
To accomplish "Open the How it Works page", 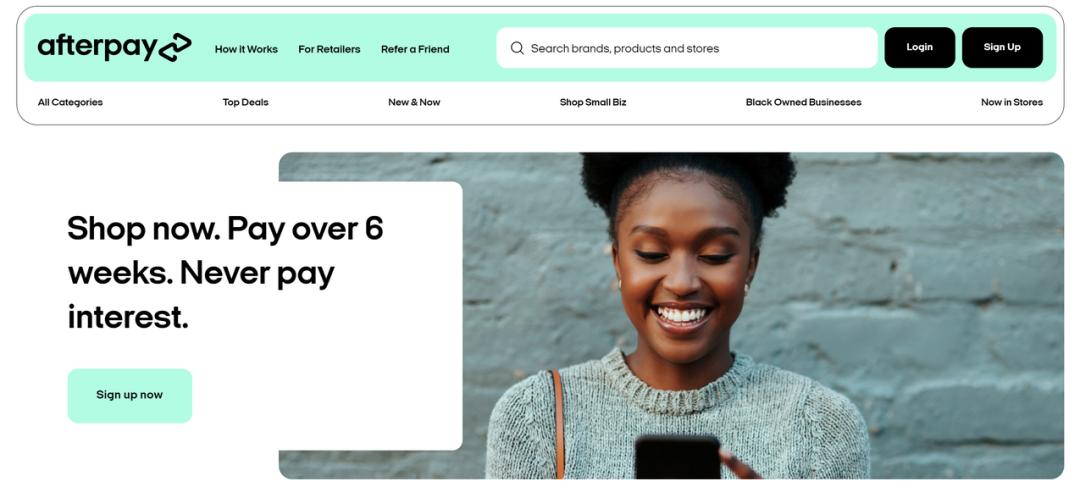I will (246, 49).
